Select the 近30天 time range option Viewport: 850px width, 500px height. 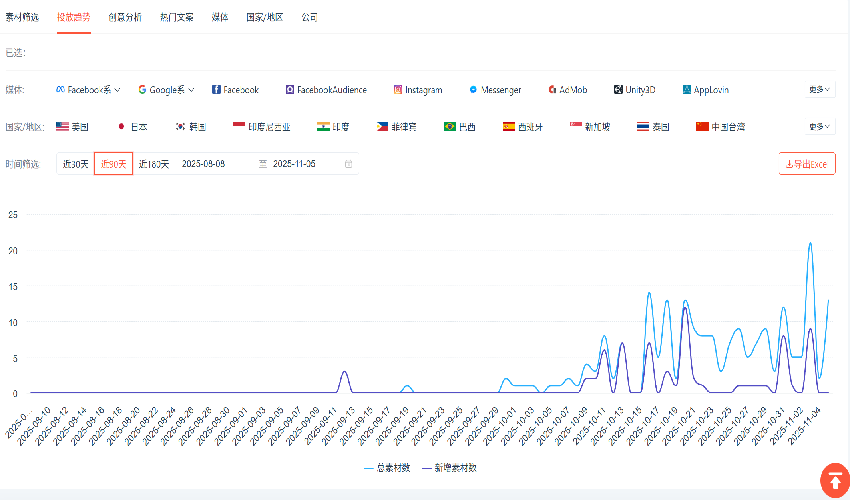[x=75, y=164]
